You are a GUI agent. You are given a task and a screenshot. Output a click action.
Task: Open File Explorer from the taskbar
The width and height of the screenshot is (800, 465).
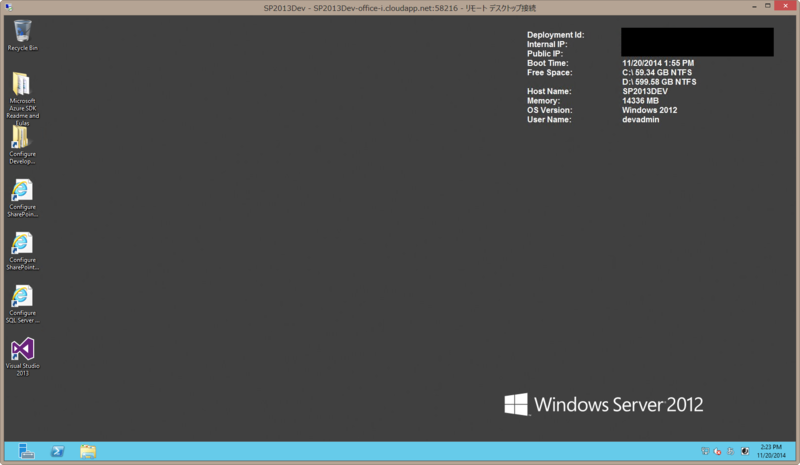[88, 451]
